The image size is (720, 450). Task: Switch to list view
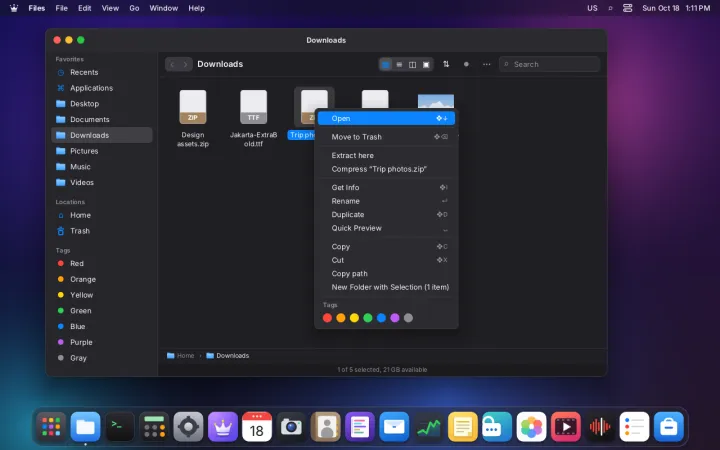click(399, 65)
